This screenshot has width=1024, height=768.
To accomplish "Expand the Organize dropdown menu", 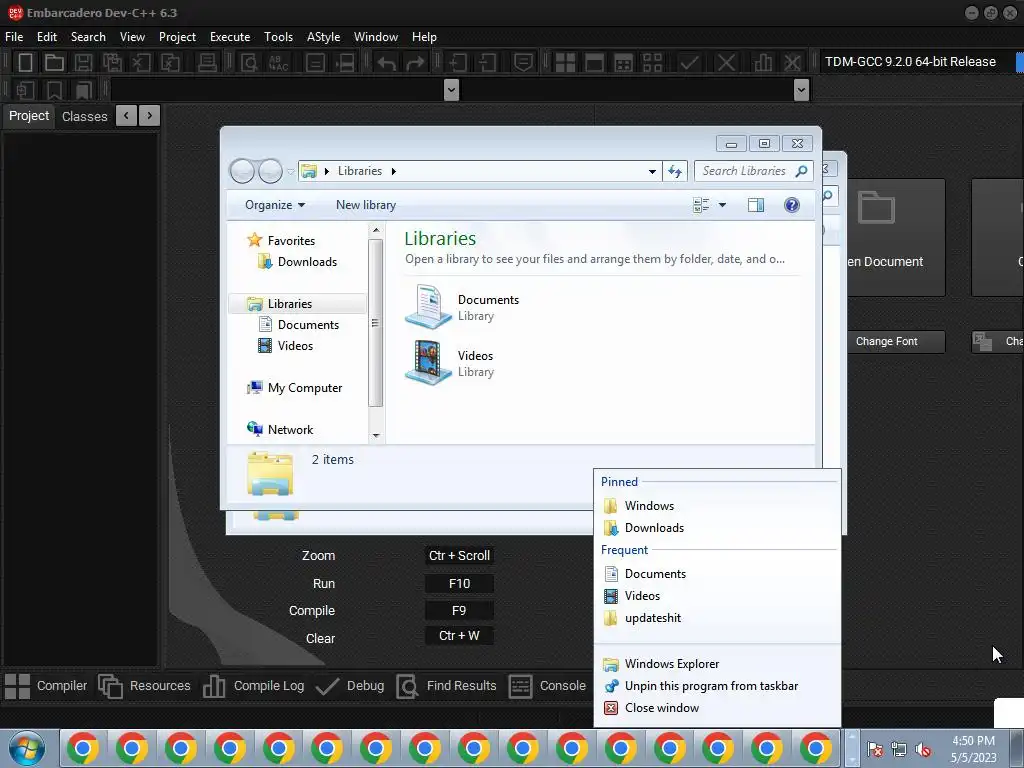I will (275, 205).
